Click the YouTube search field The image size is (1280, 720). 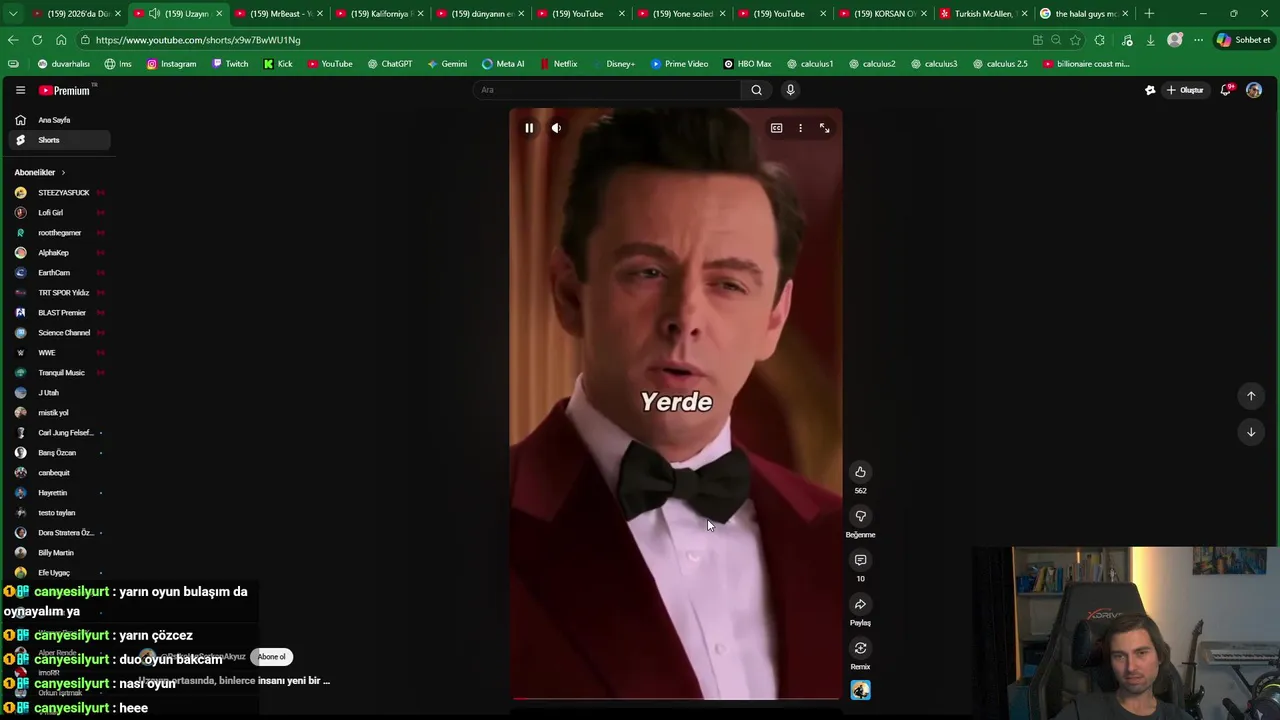(x=608, y=90)
